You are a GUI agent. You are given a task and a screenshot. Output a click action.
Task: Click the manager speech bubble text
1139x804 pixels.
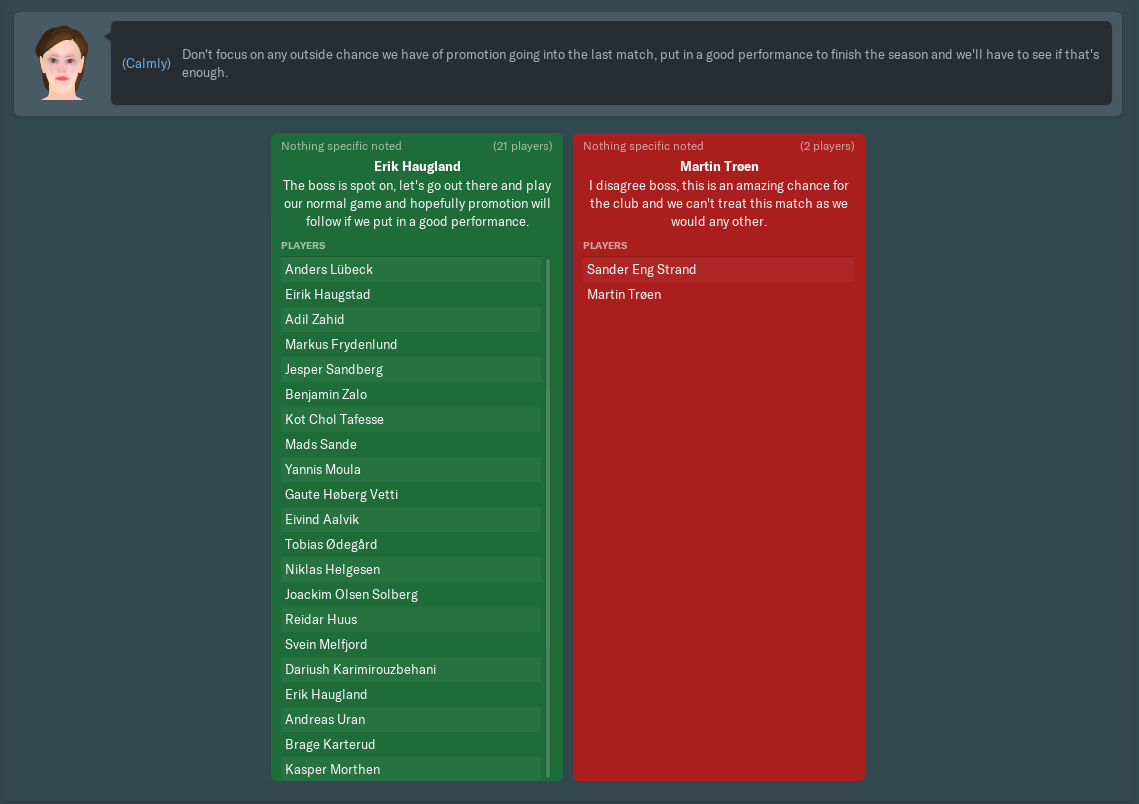click(x=640, y=63)
